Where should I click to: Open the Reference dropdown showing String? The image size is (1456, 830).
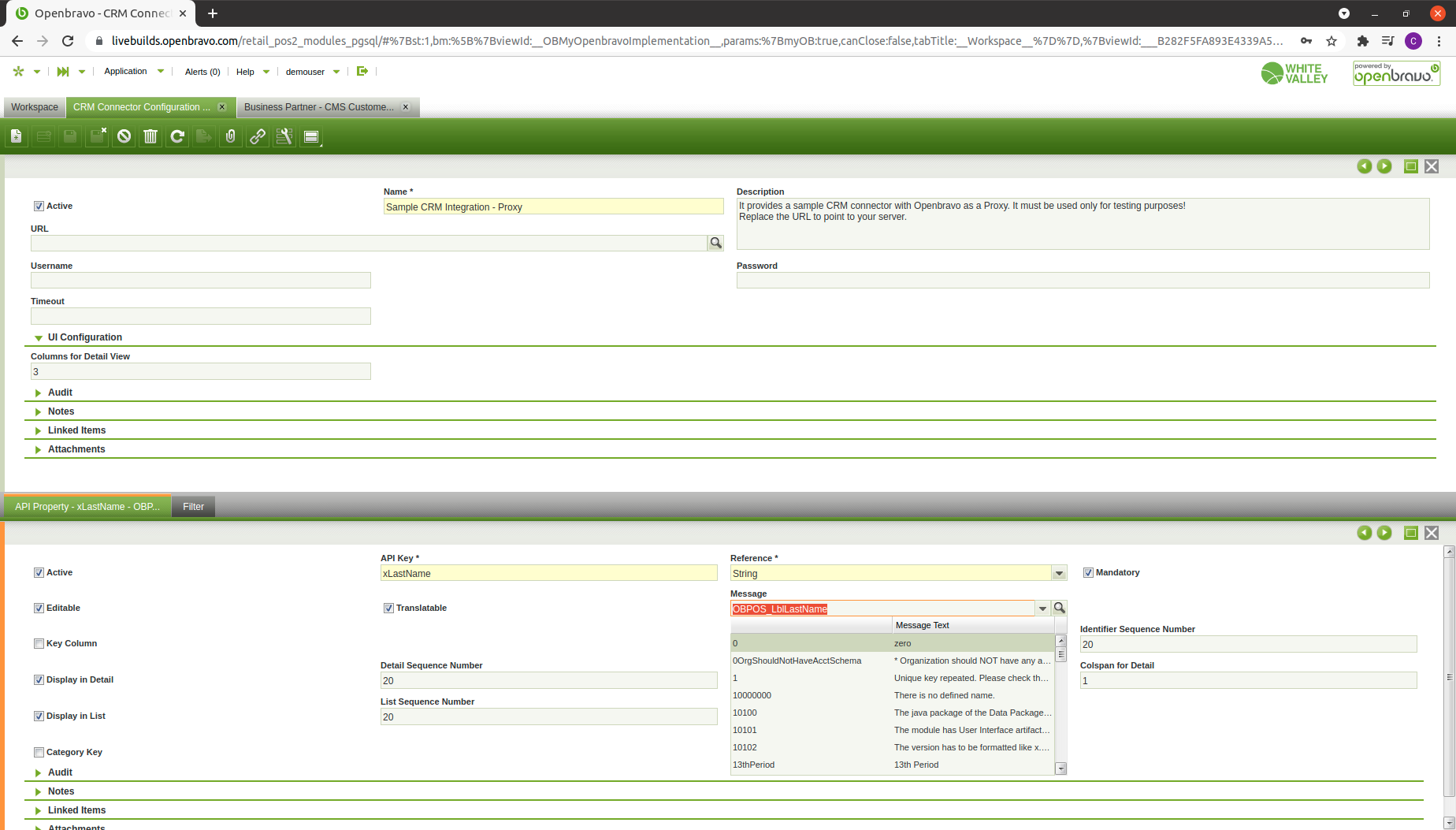(x=1059, y=574)
